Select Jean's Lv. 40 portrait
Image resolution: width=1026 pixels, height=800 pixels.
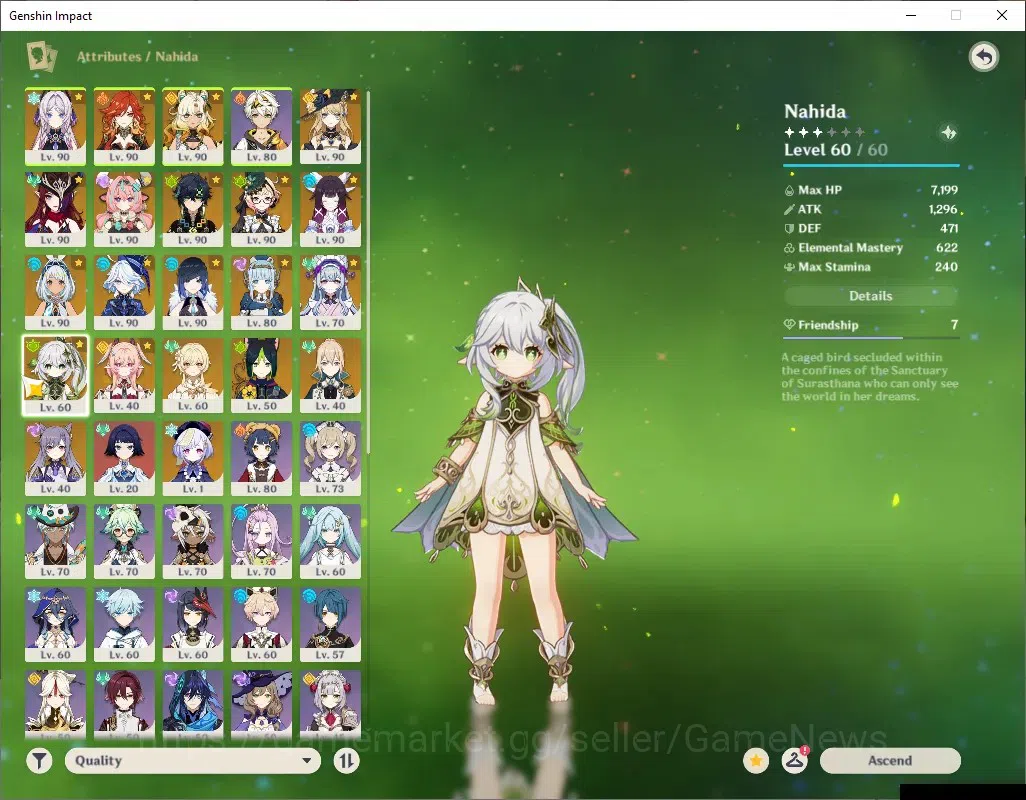click(x=330, y=375)
